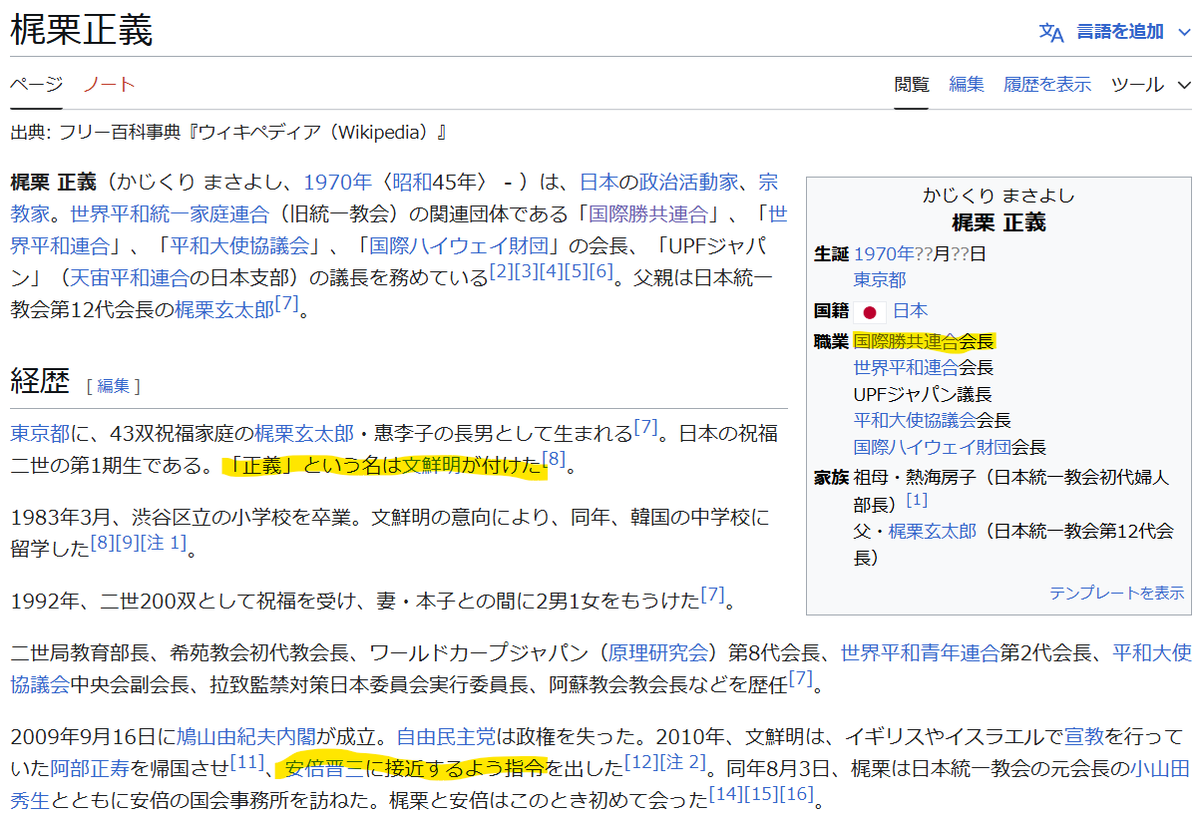Open the 履歴を表示 tab
Image resolution: width=1200 pixels, height=816 pixels.
coord(1047,84)
